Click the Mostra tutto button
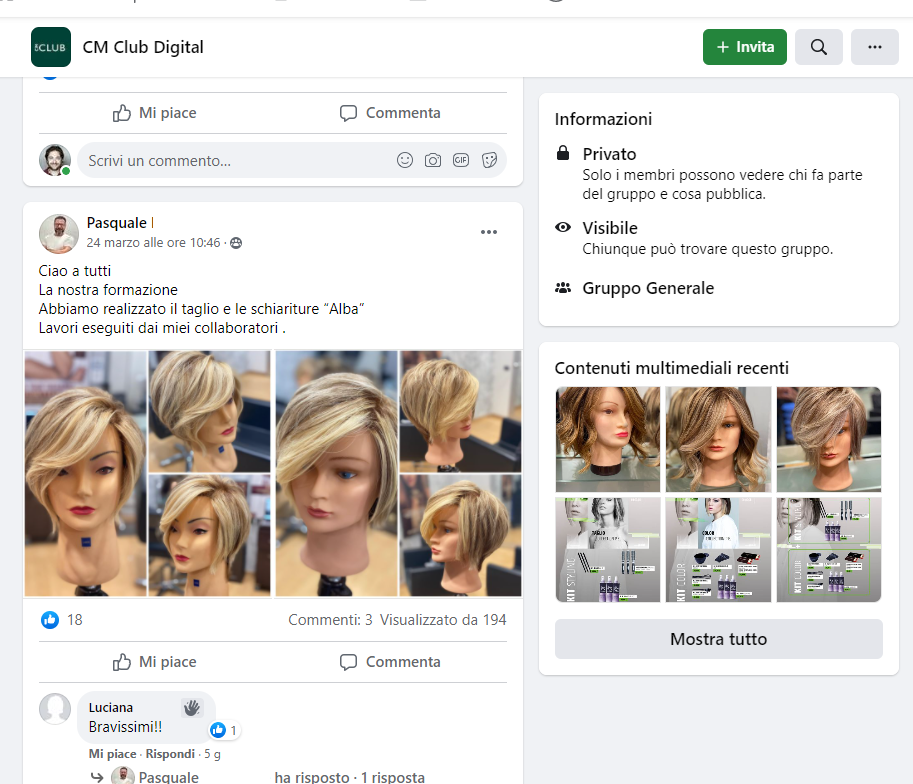Viewport: 913px width, 784px height. pos(719,639)
